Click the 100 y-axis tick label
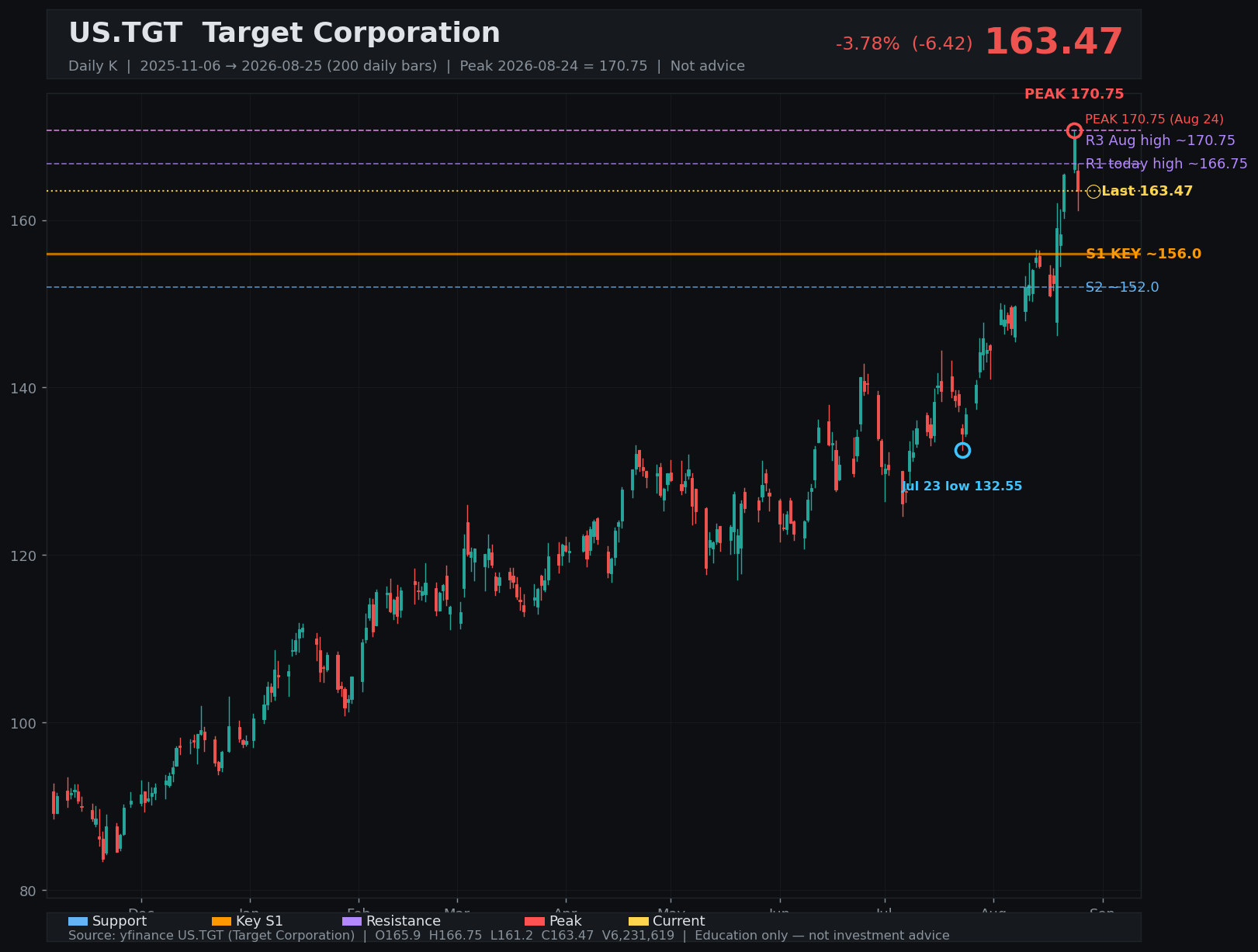The image size is (1258, 952). click(x=23, y=723)
